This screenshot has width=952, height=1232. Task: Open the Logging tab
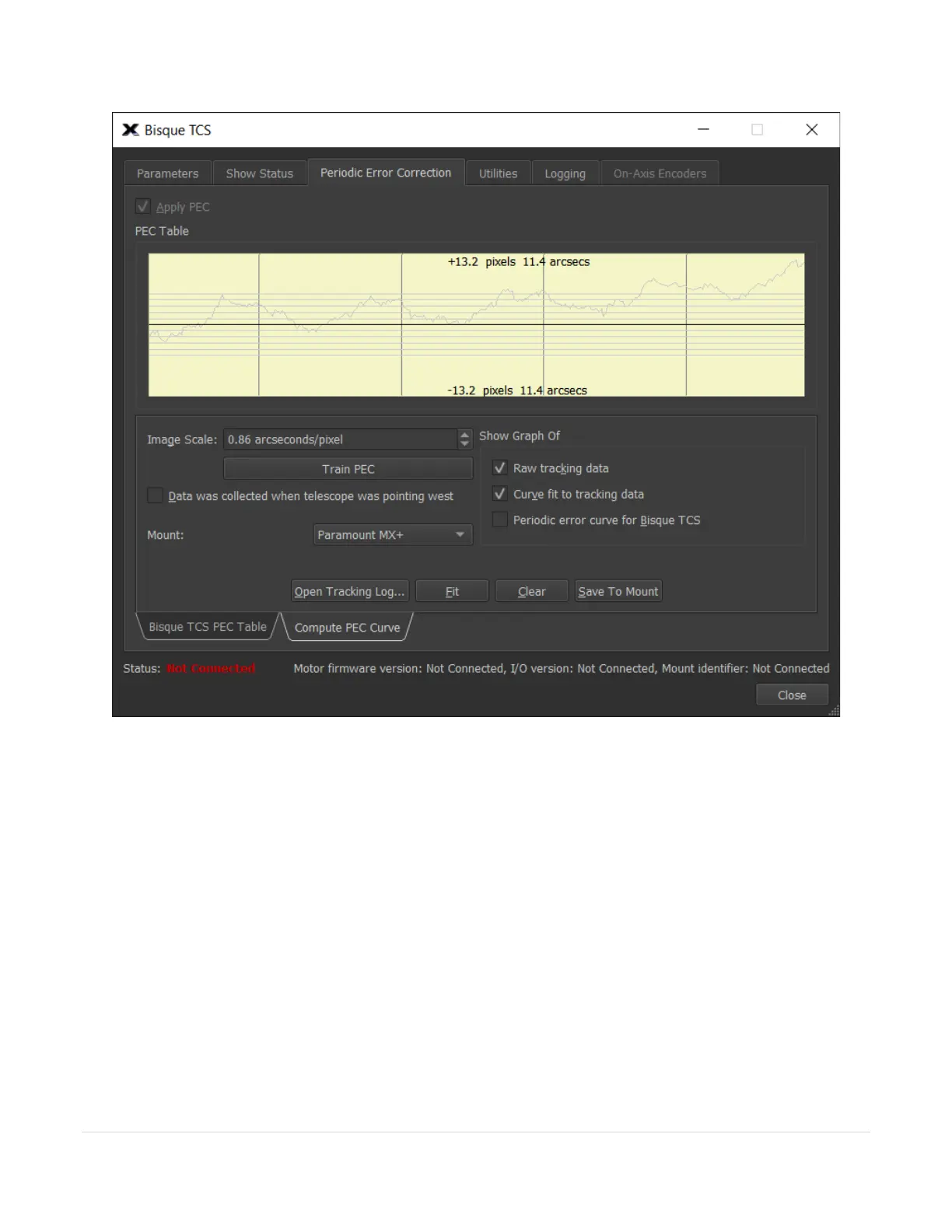565,173
